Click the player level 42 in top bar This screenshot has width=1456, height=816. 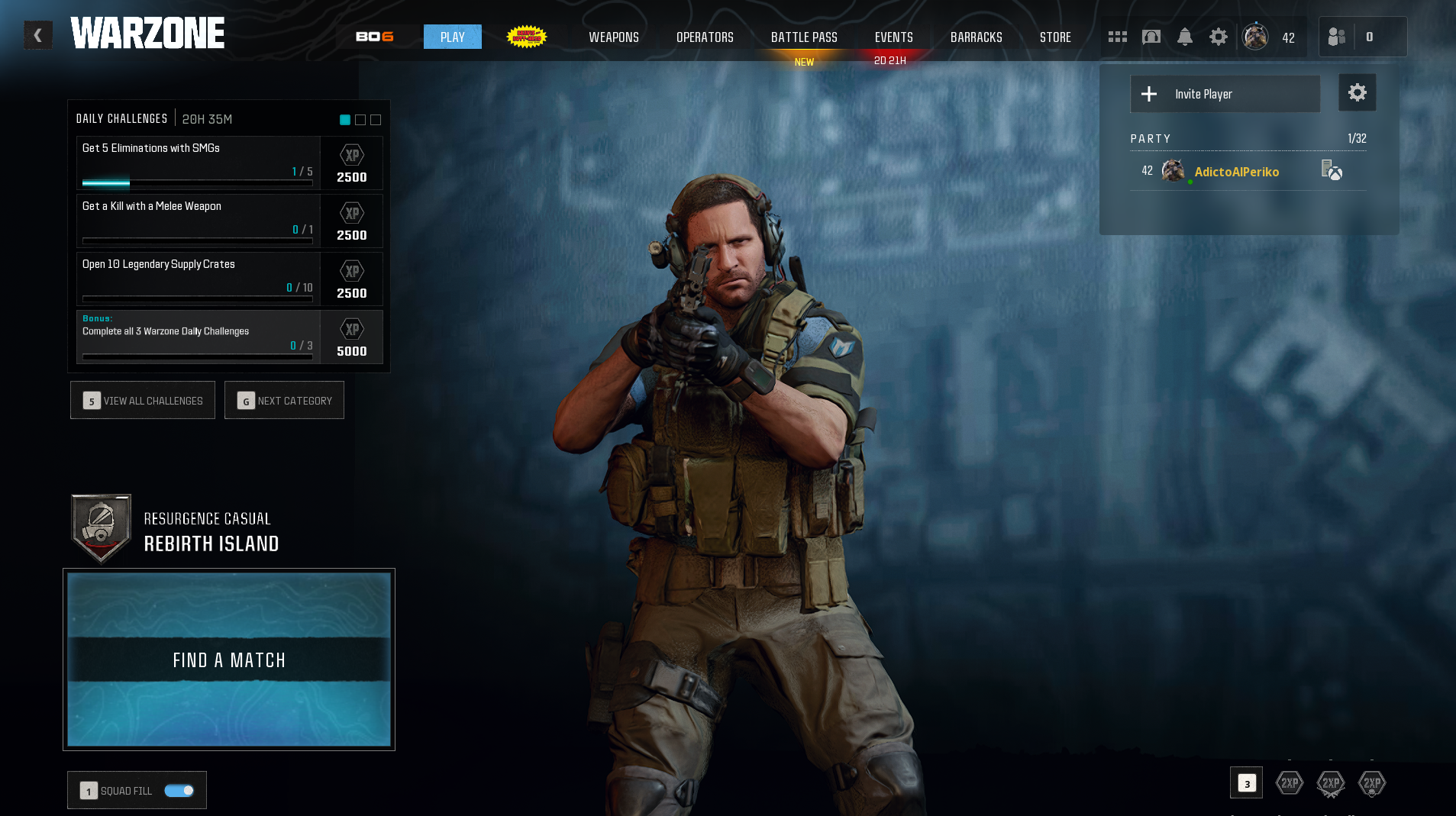point(1289,37)
